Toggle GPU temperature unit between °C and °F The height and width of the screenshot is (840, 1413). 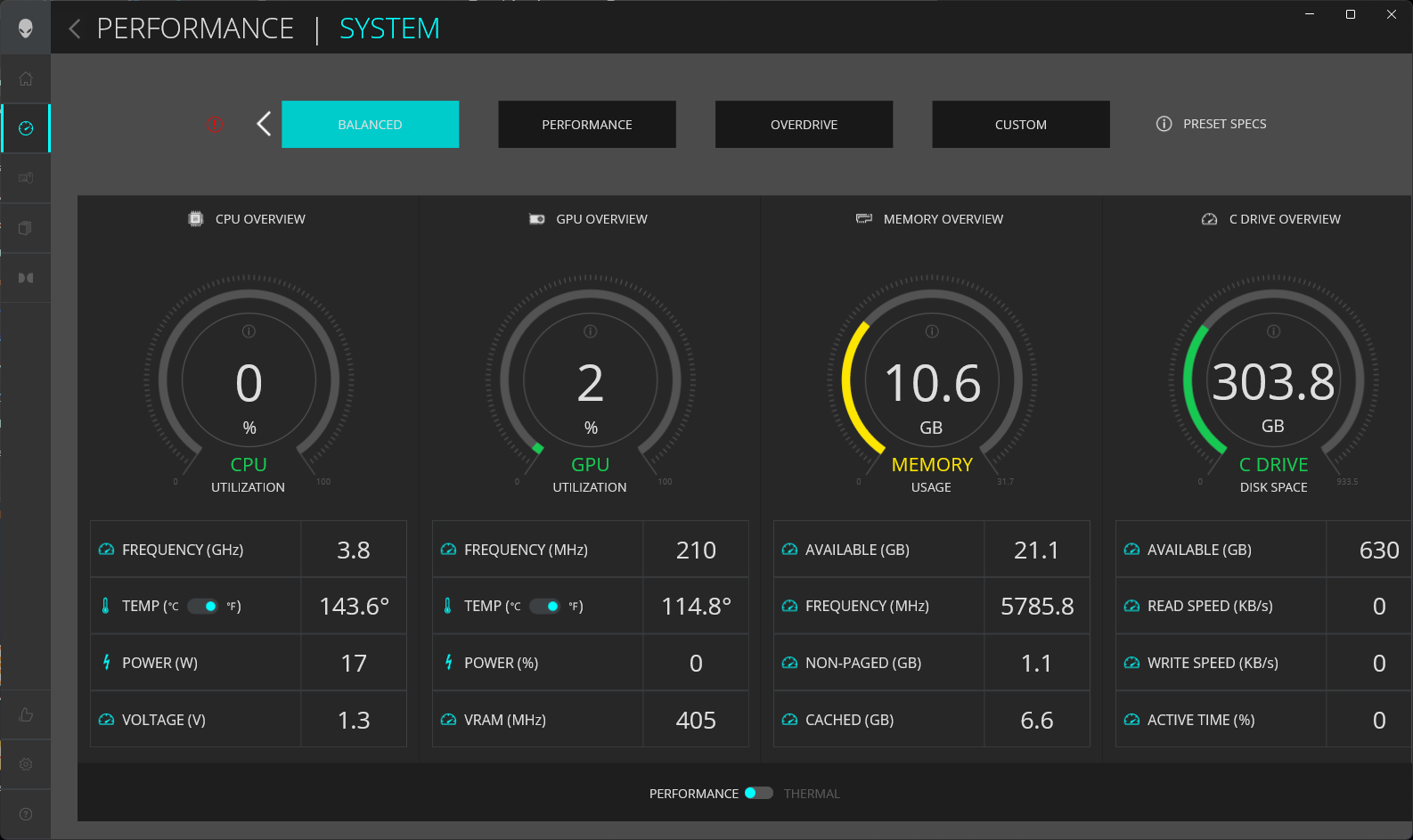tap(544, 607)
